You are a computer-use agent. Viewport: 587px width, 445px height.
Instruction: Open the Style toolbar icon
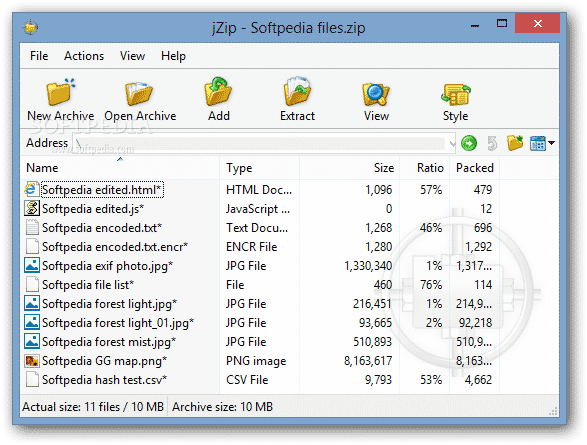tap(456, 94)
